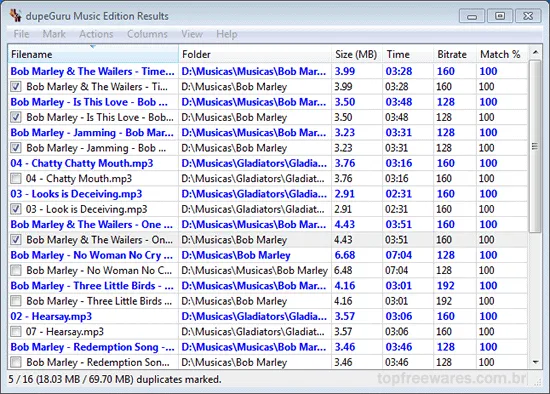The width and height of the screenshot is (550, 394).
Task: Select reference row 'Bob Marley - No Woman No Cry ...'
Action: pyautogui.click(x=268, y=255)
